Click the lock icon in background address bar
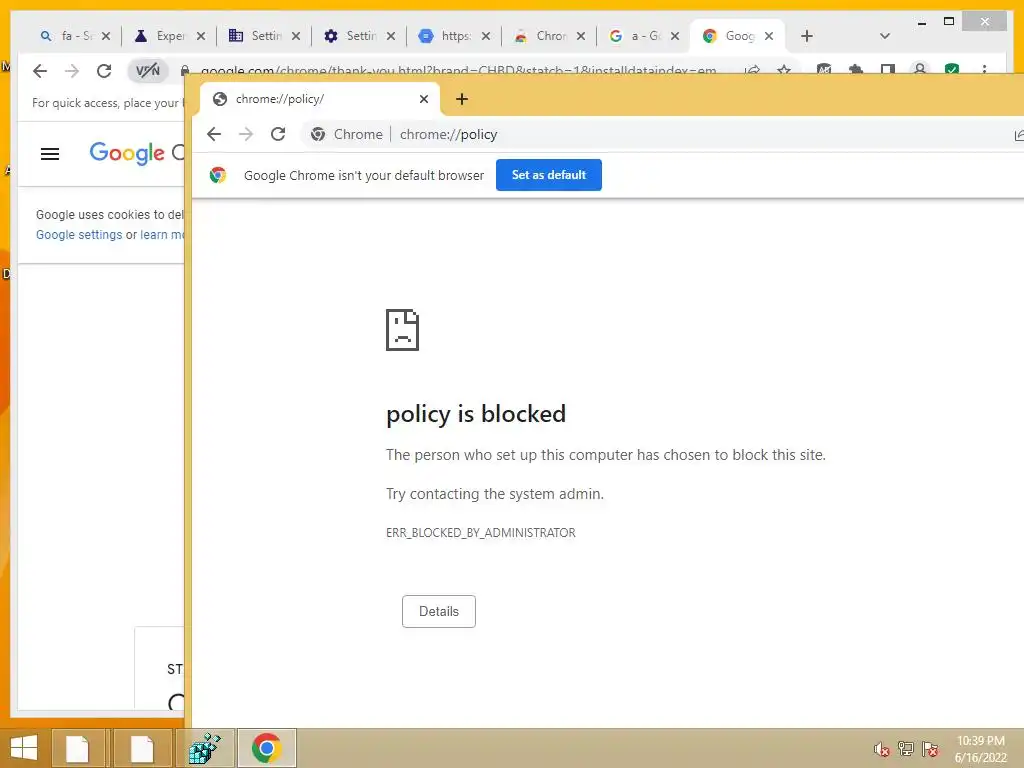The width and height of the screenshot is (1024, 768). click(x=185, y=70)
